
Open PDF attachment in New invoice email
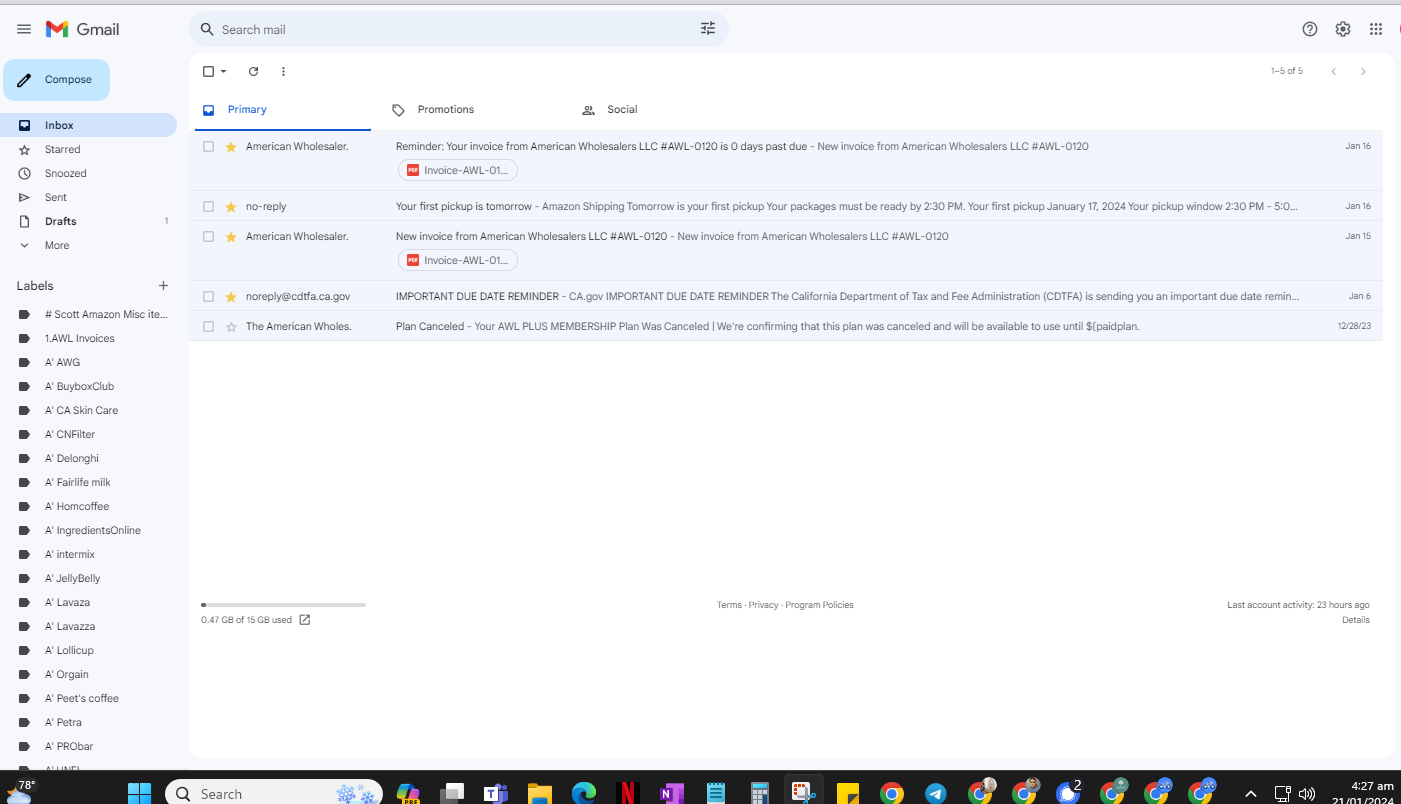click(x=458, y=260)
